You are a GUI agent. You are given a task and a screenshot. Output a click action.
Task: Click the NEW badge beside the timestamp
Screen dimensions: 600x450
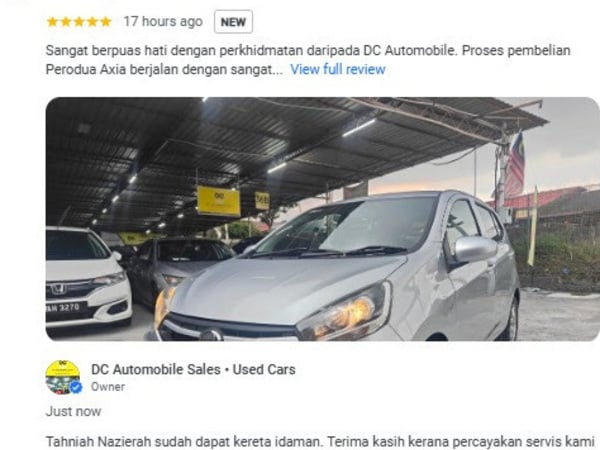[233, 22]
